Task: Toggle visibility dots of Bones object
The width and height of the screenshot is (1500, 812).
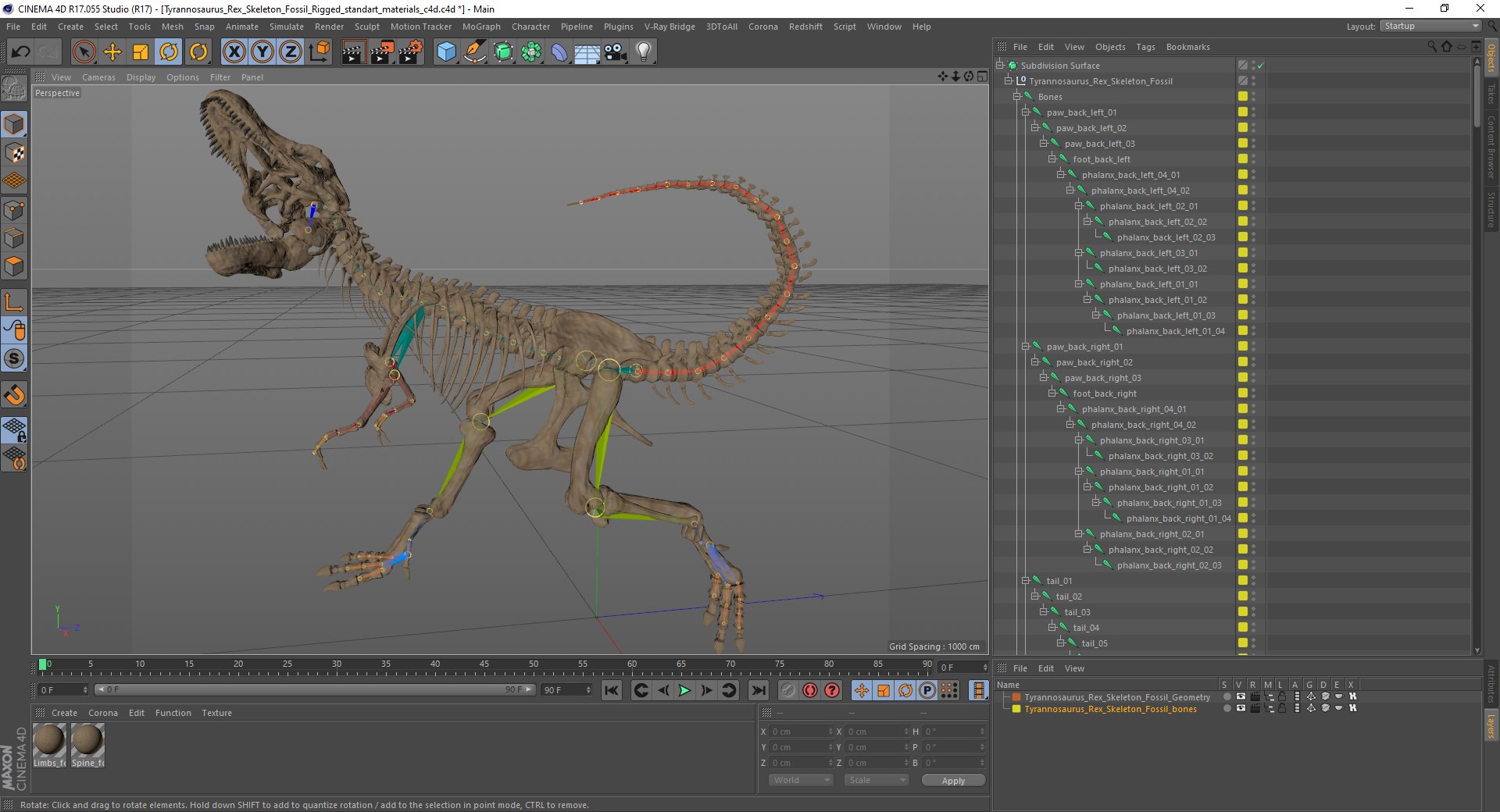Action: click(x=1253, y=97)
